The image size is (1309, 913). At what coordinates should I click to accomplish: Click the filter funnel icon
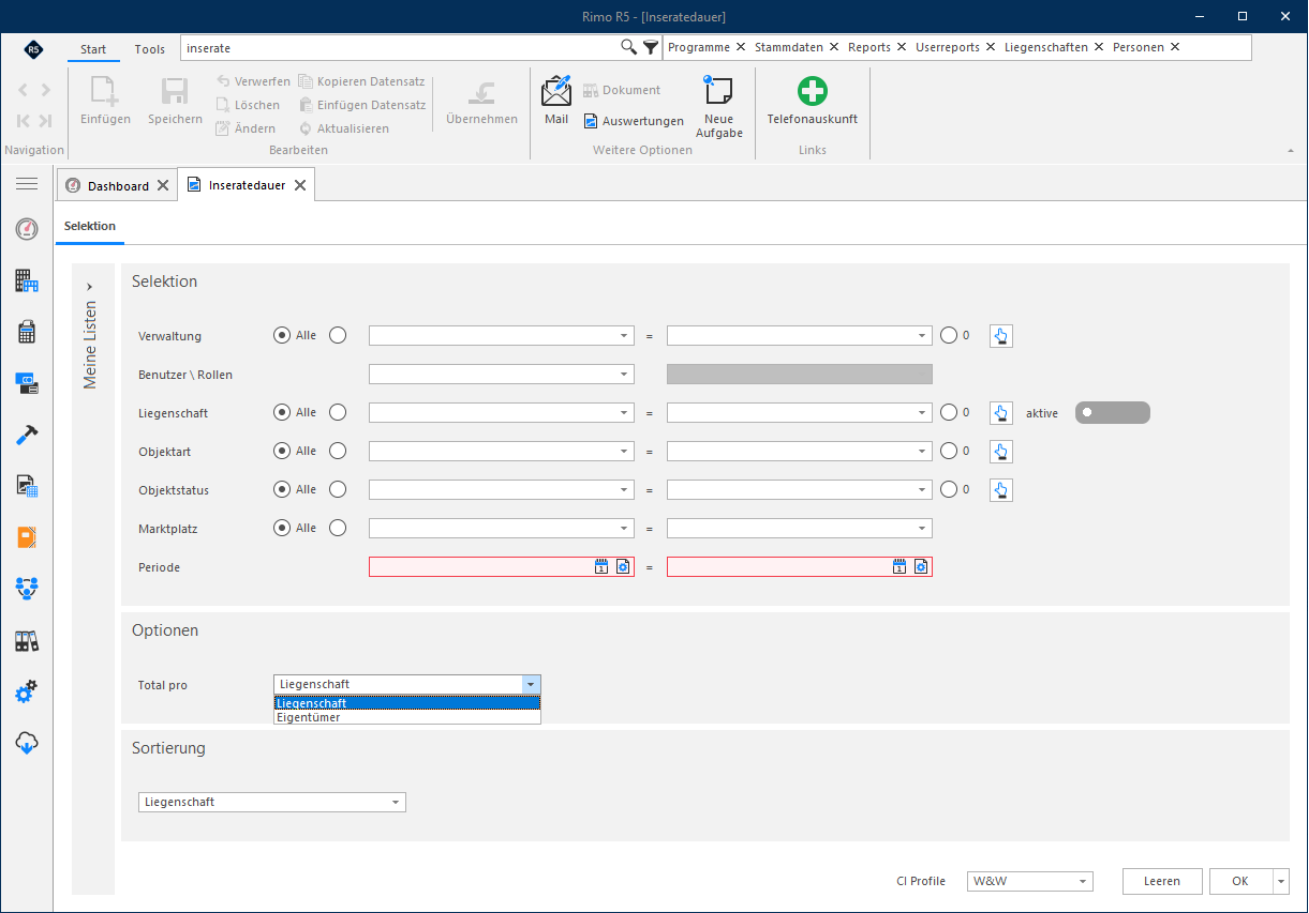click(x=651, y=47)
